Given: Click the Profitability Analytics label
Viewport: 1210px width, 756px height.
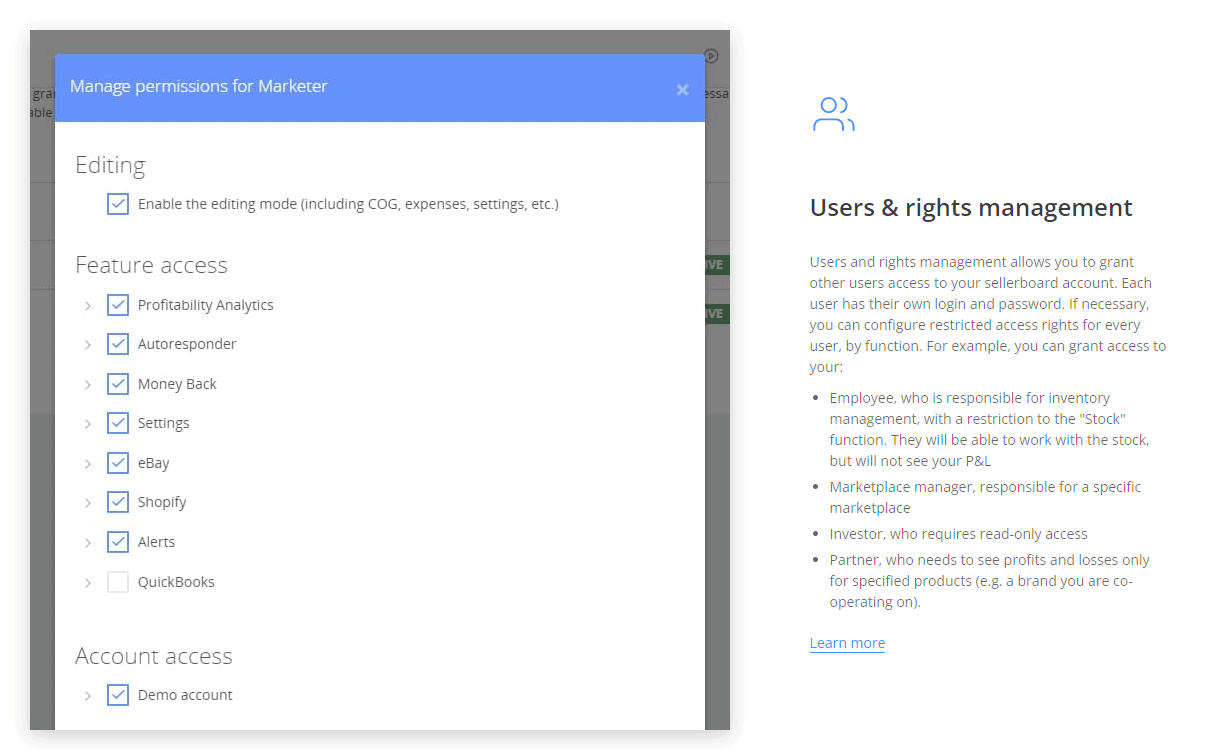Looking at the screenshot, I should click(206, 305).
